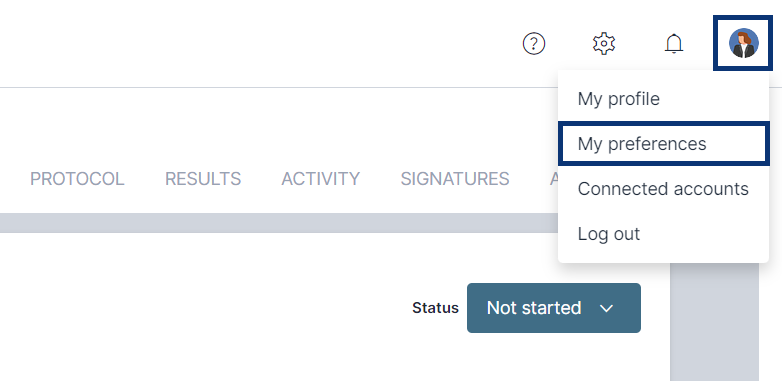This screenshot has height=381, width=782.
Task: Open the settings gear icon
Action: point(603,44)
